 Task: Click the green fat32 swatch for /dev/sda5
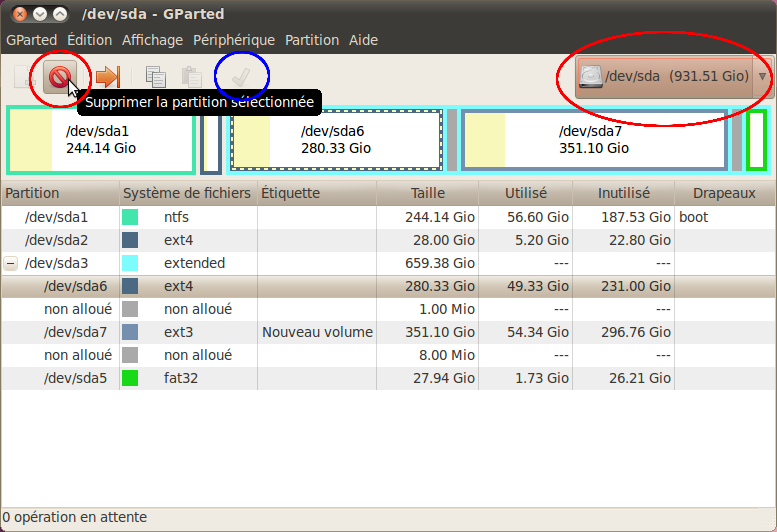(x=130, y=378)
